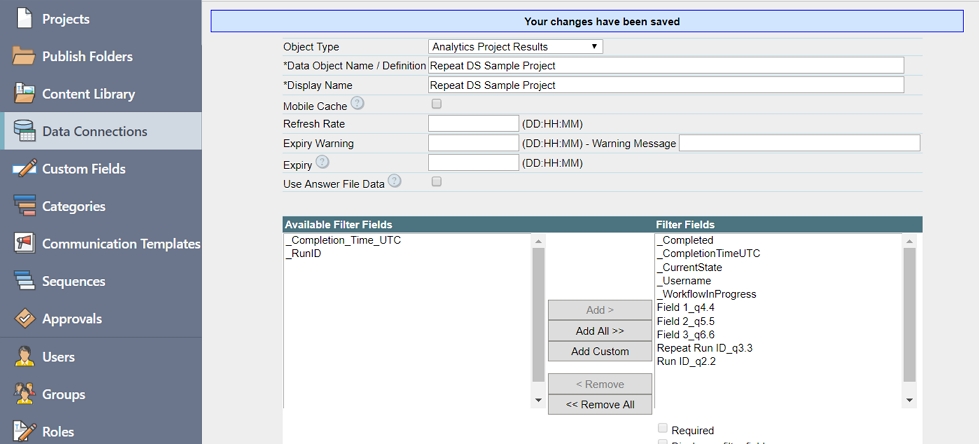Select Field 3_q6.6 in Filter Fields
Image resolution: width=979 pixels, height=444 pixels.
tap(686, 335)
